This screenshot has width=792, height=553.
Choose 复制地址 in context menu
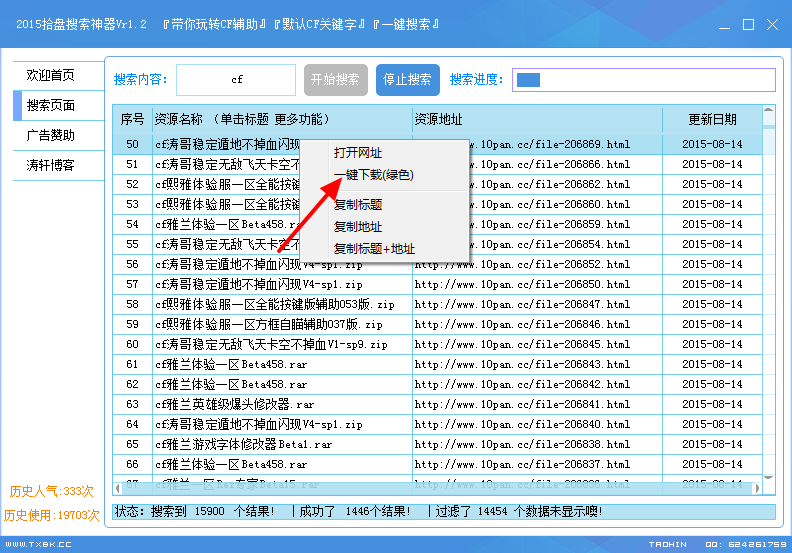(358, 227)
